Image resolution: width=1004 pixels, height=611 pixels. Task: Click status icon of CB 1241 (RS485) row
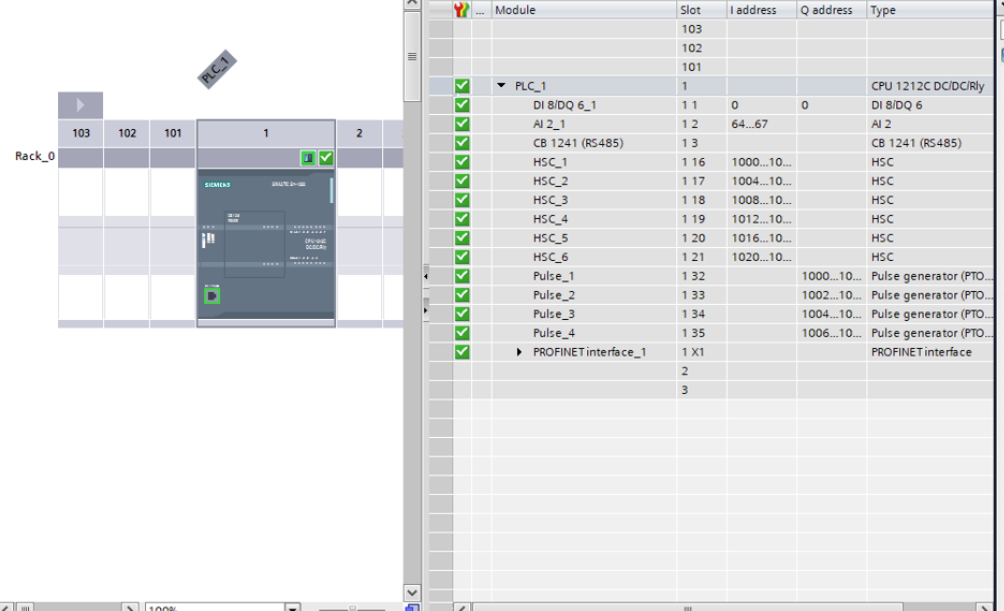coord(461,143)
